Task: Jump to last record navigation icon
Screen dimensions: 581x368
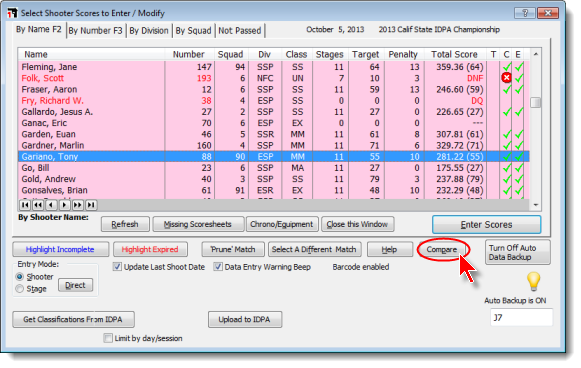Action: [91, 205]
